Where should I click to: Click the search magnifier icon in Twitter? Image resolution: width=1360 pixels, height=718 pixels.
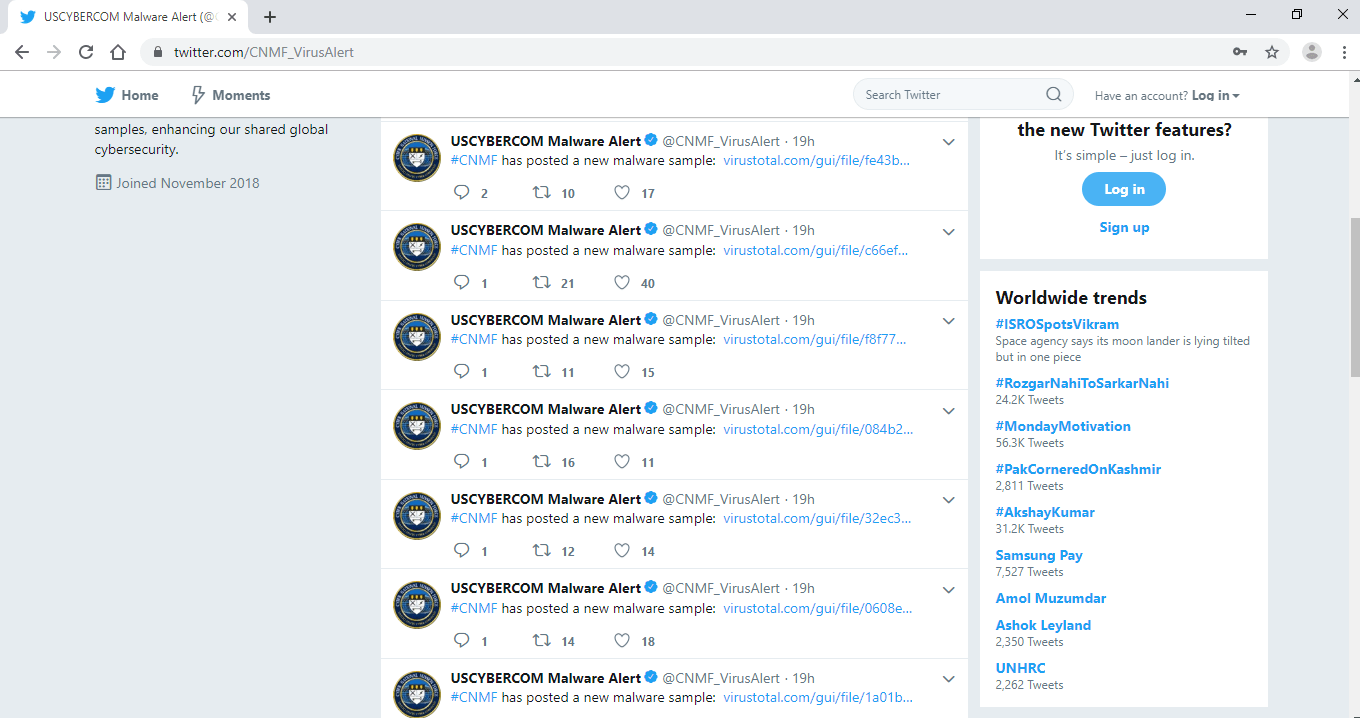coord(1053,95)
